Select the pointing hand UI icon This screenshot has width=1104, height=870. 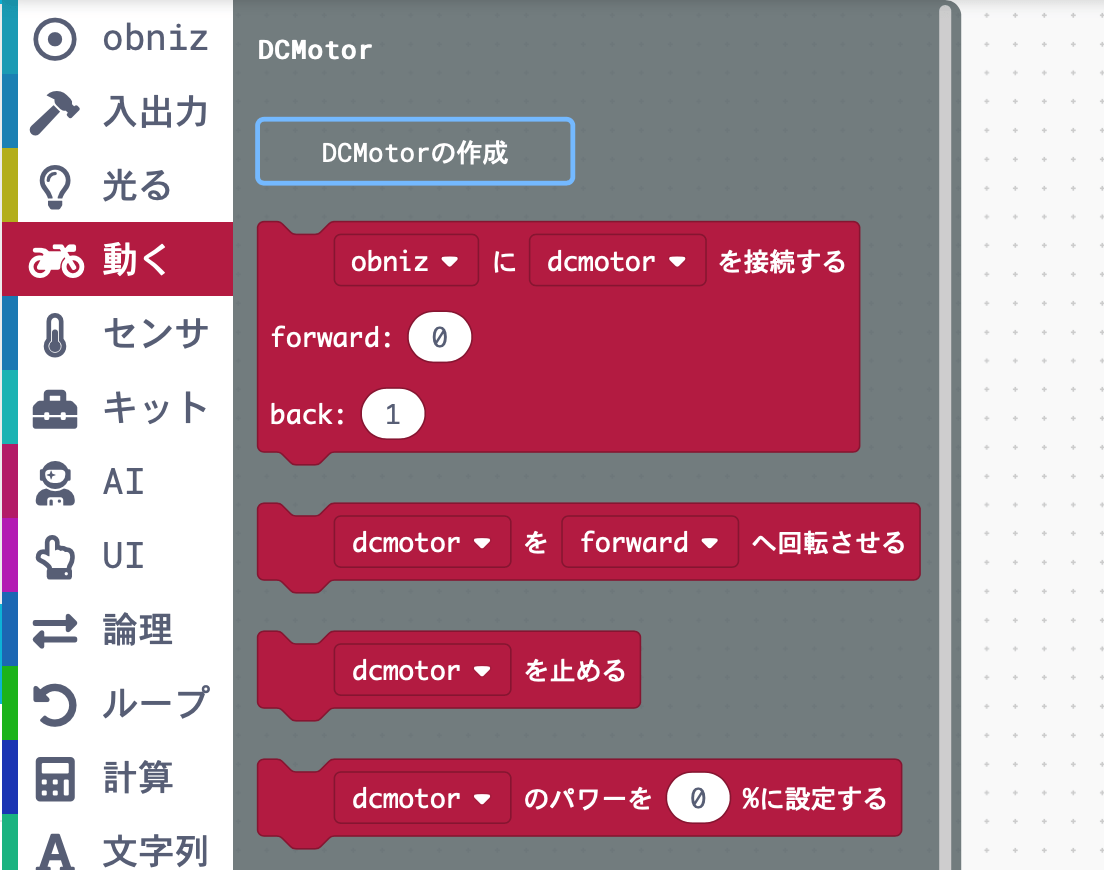point(55,556)
